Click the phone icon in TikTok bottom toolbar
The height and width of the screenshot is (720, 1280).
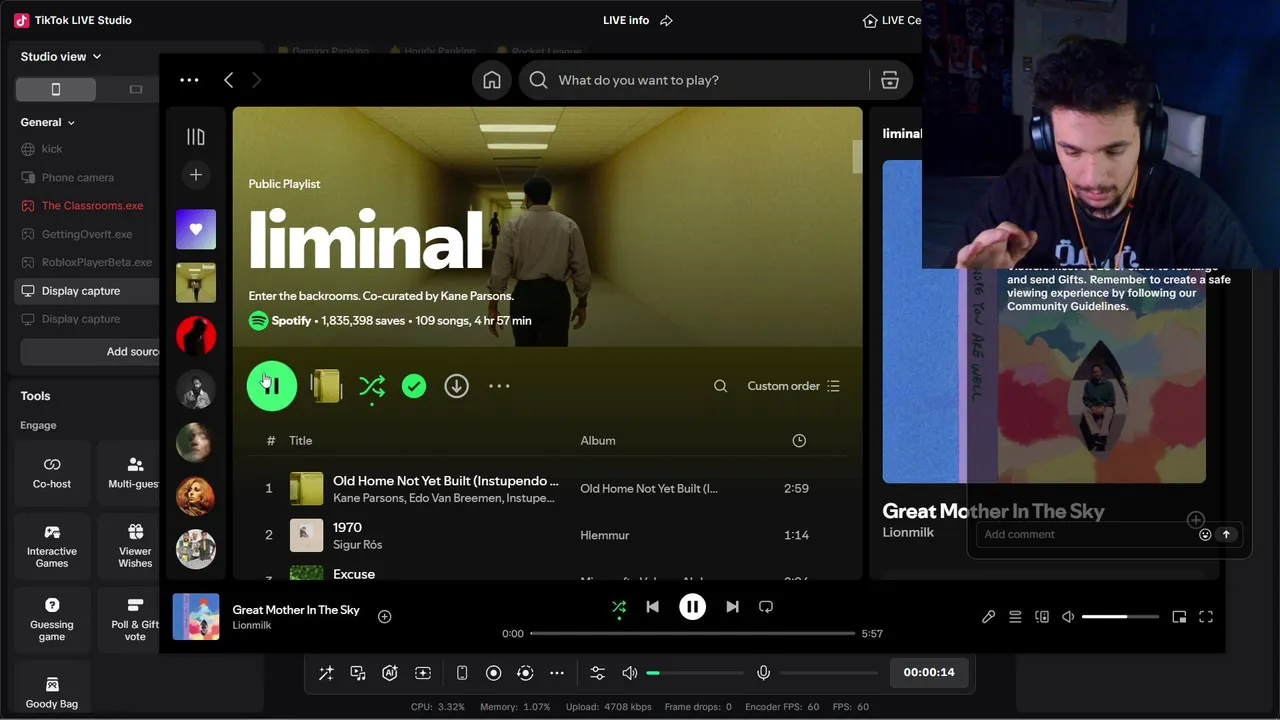click(x=462, y=673)
